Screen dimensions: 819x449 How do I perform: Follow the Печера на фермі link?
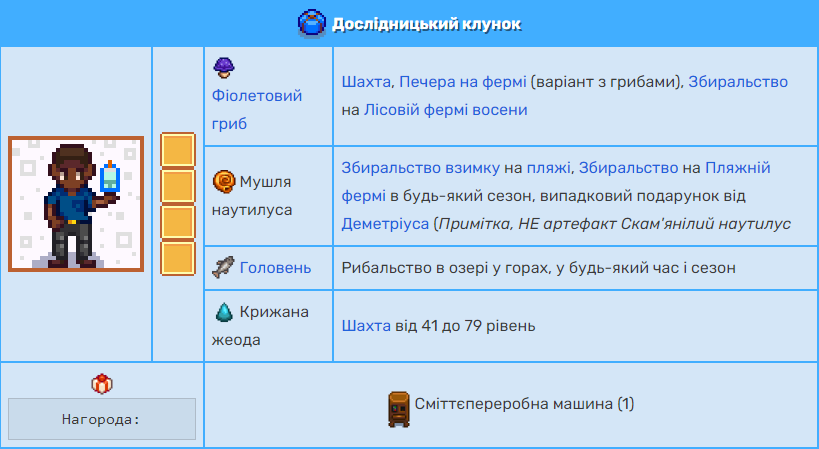click(x=462, y=82)
